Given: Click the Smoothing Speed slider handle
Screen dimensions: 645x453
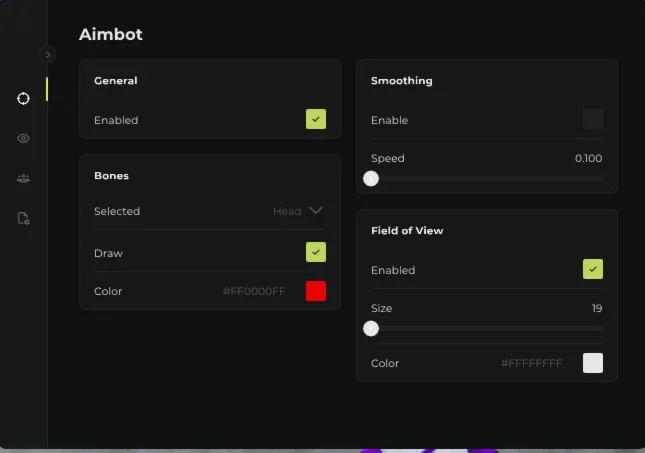Looking at the screenshot, I should pos(371,179).
